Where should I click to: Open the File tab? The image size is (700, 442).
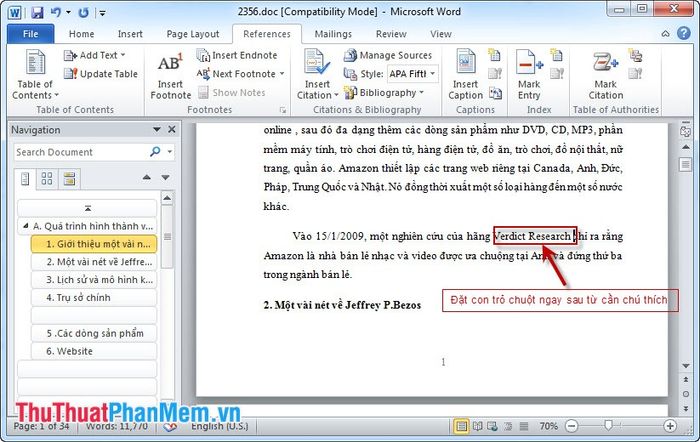click(x=30, y=34)
